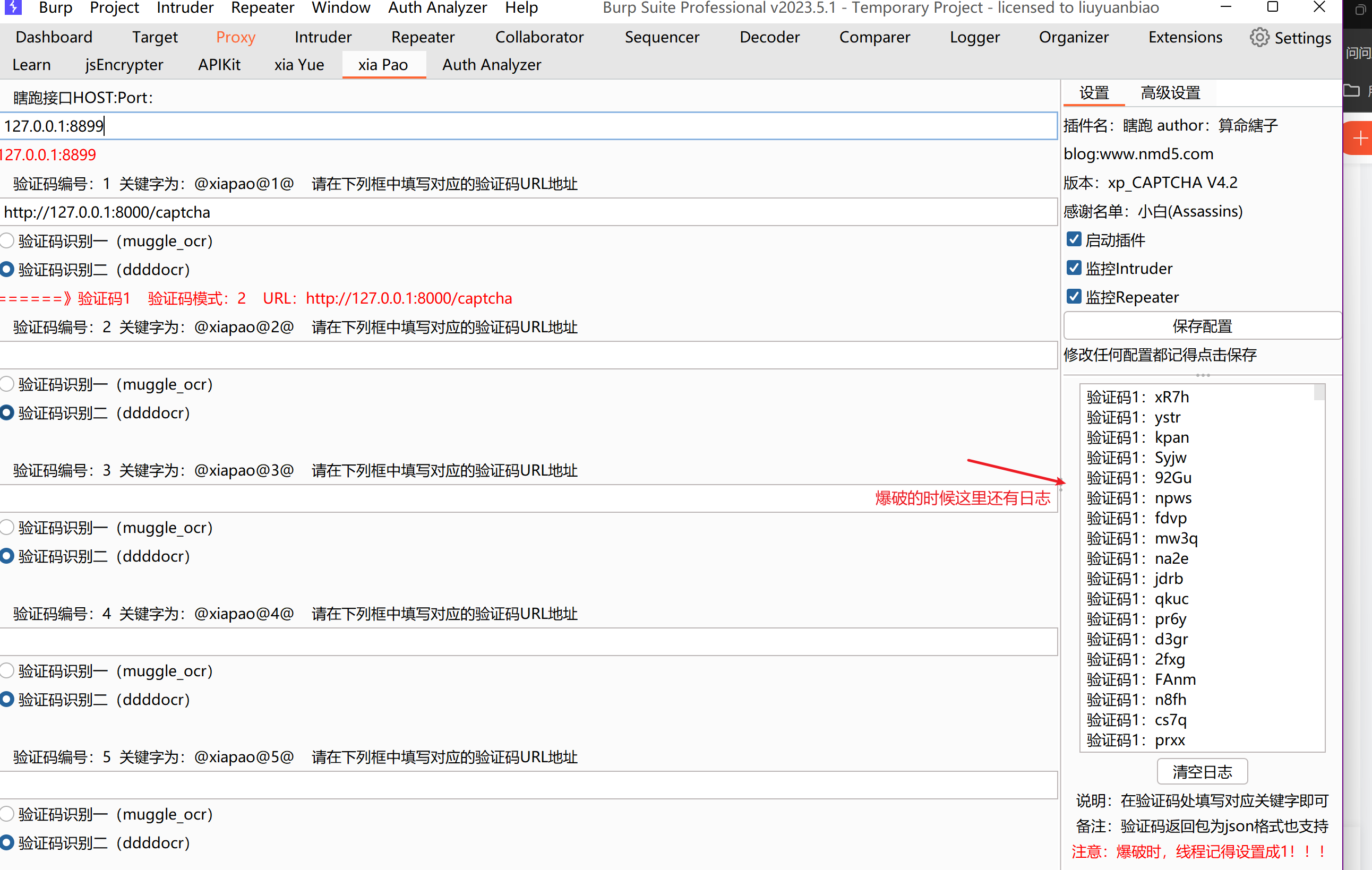Select muggle_ocr radio for captcha 1

7,241
